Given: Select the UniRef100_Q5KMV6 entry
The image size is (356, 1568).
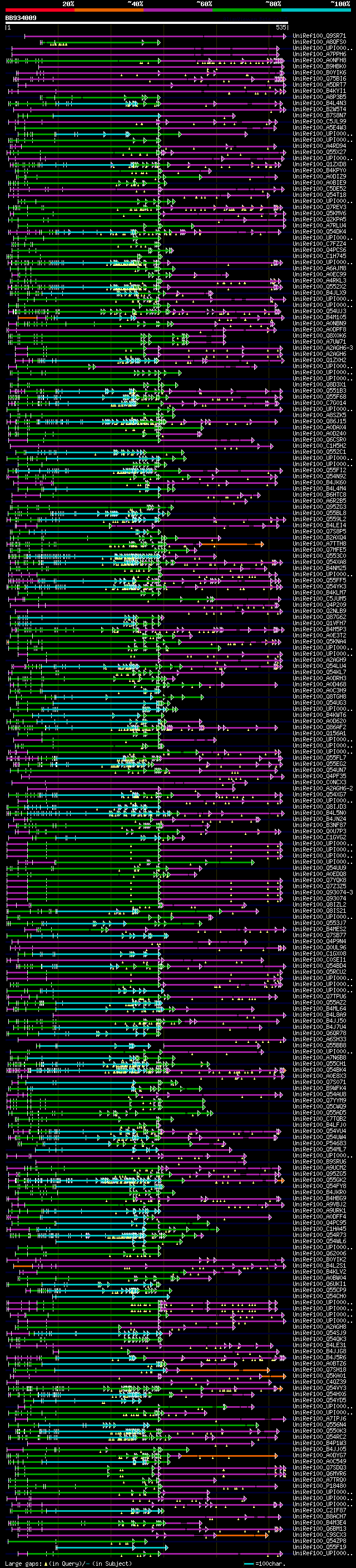Looking at the screenshot, I should (319, 213).
